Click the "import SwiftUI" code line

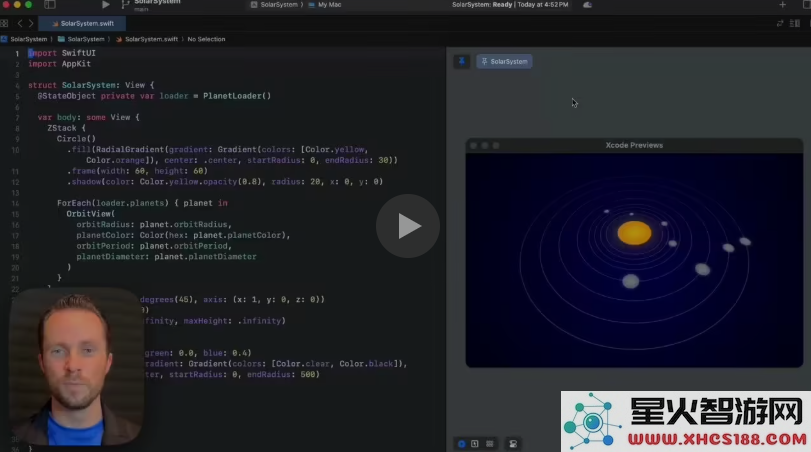pos(62,53)
